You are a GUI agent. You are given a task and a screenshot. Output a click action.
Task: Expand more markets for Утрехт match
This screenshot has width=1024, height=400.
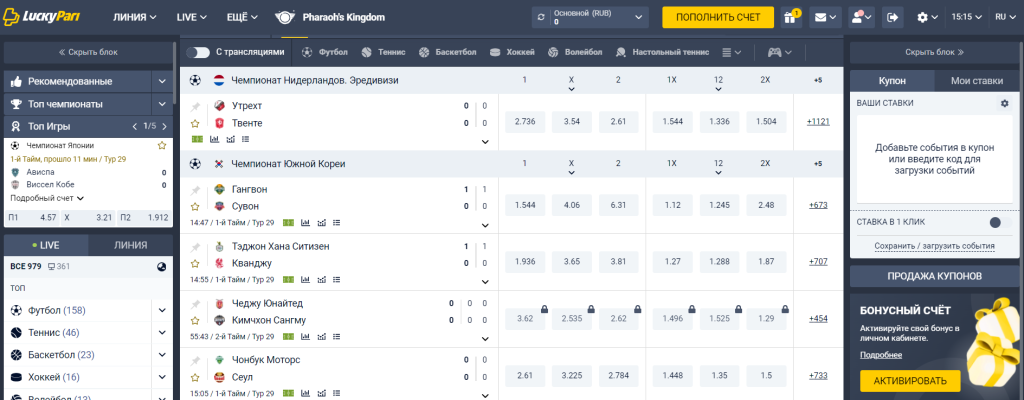point(485,141)
